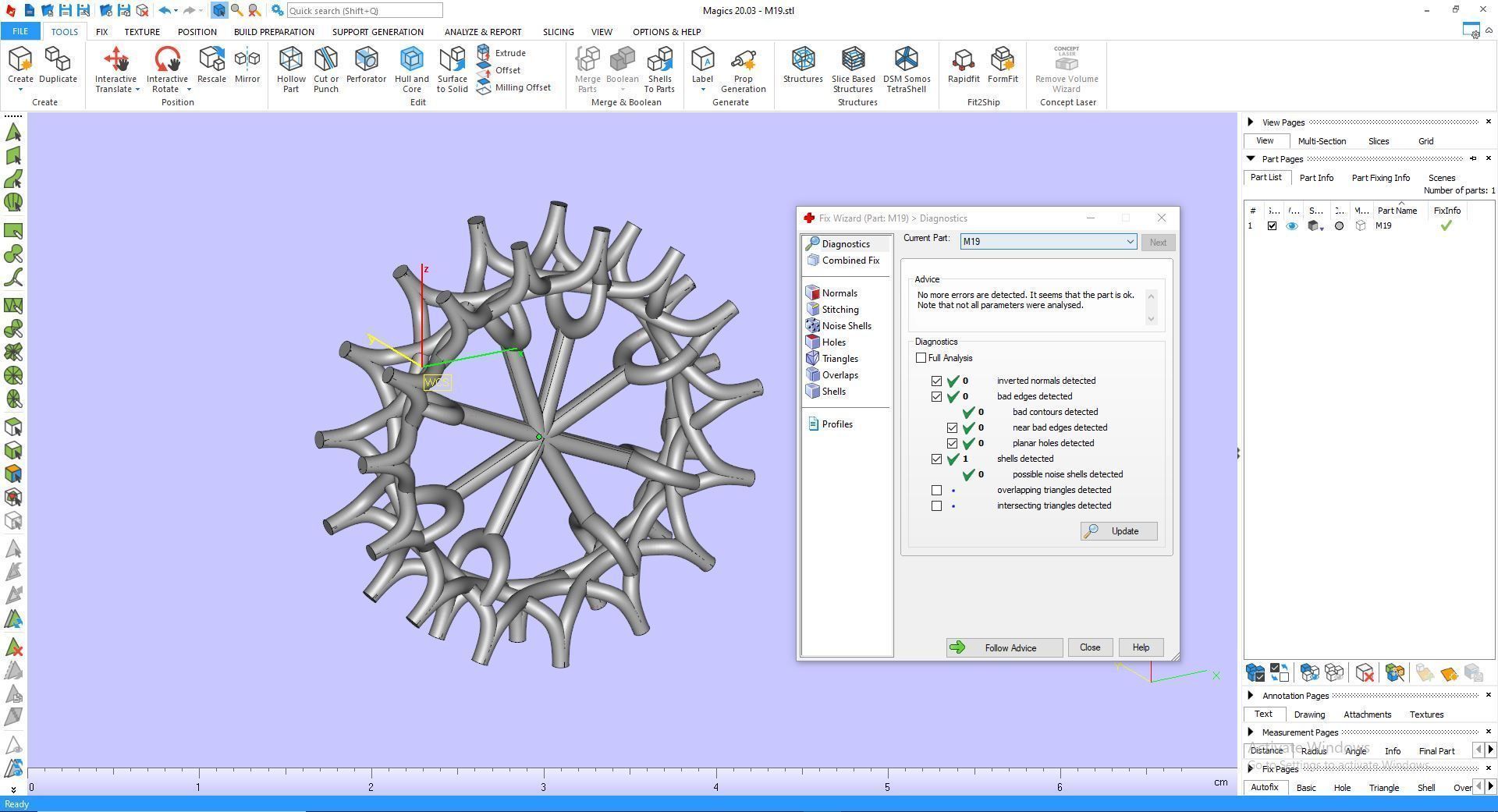
Task: Select the Mirror tool
Action: click(x=247, y=65)
